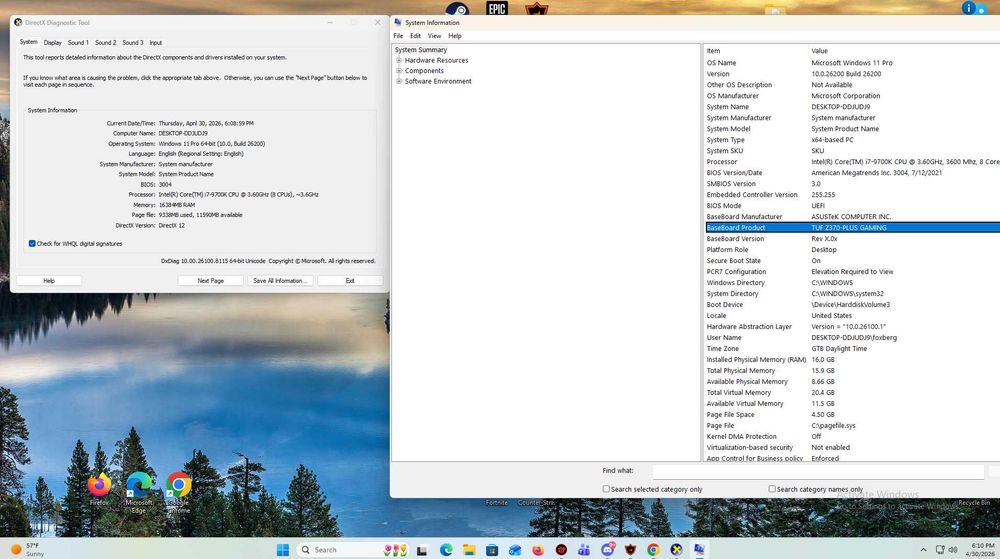Open the Epic Games desktop icon
Viewport: 1000px width, 559px height.
coord(497,8)
